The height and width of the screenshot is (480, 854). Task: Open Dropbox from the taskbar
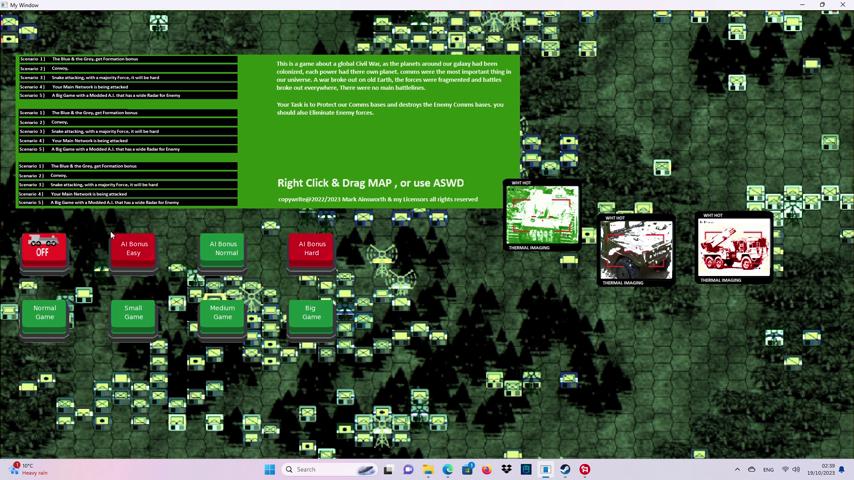click(x=506, y=469)
